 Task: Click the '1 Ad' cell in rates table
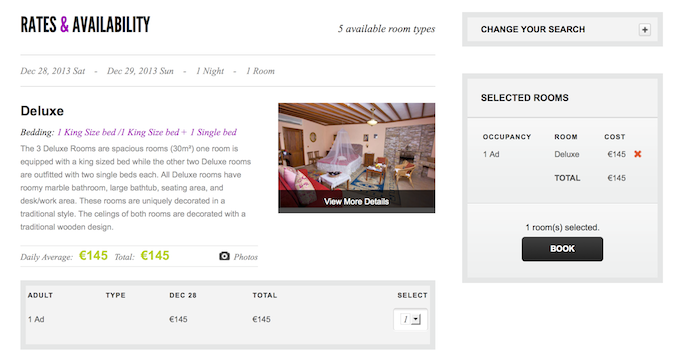36,319
